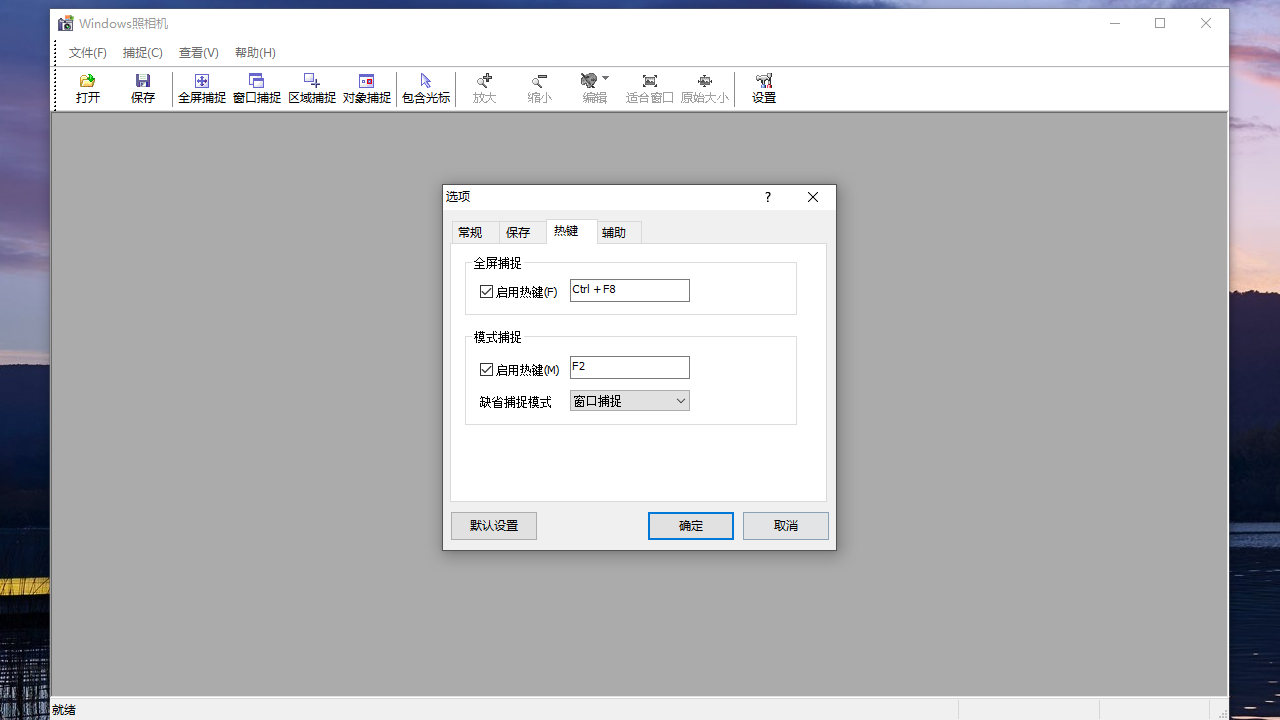Click inside the Ctrl+F8 hotkey field
Image resolution: width=1280 pixels, height=720 pixels.
coord(629,290)
